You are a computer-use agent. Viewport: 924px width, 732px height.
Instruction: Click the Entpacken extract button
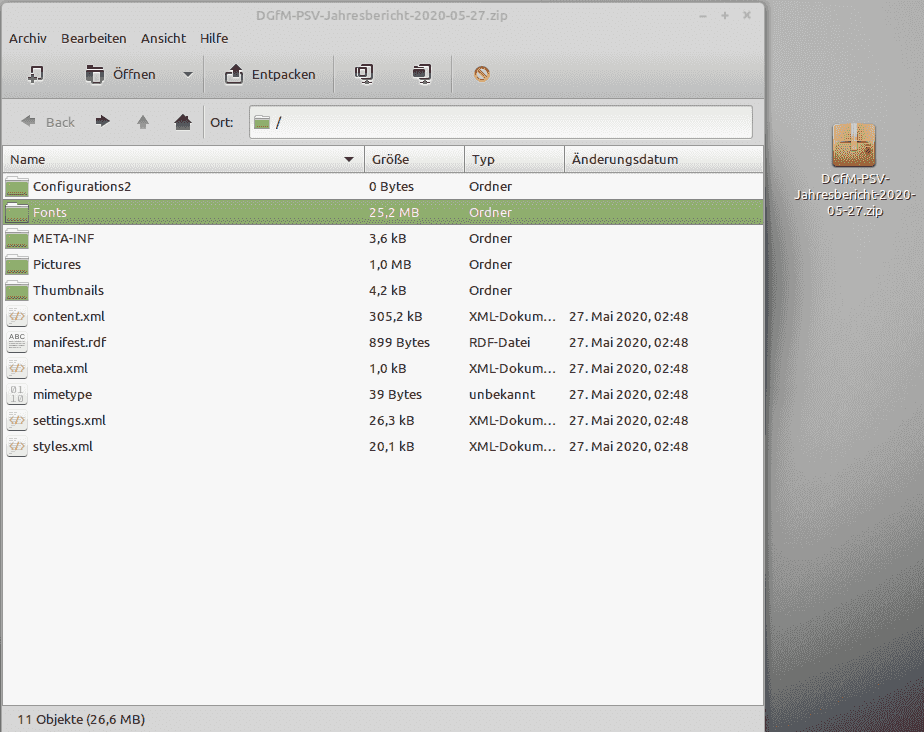coord(270,74)
